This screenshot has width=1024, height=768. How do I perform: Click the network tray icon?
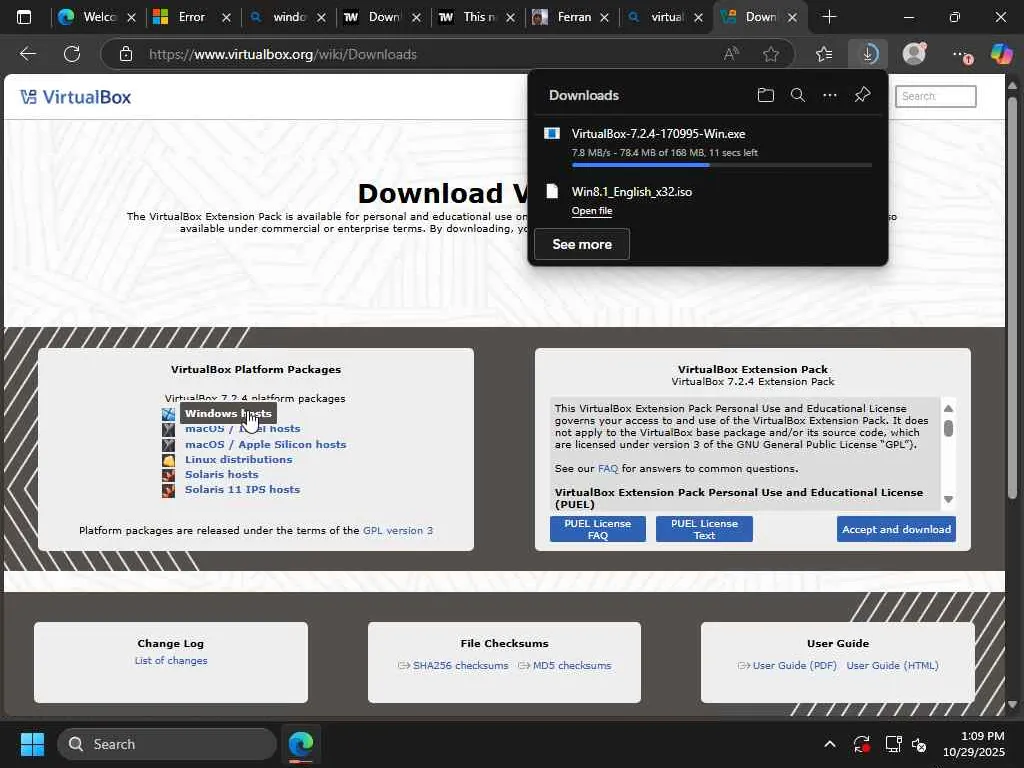(x=893, y=744)
